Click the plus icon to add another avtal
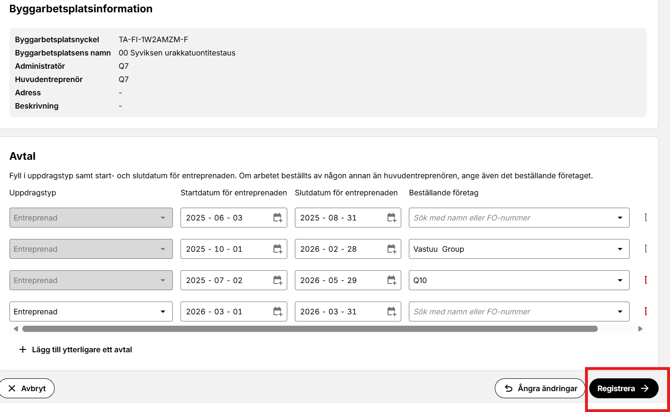670x412 pixels. 23,350
